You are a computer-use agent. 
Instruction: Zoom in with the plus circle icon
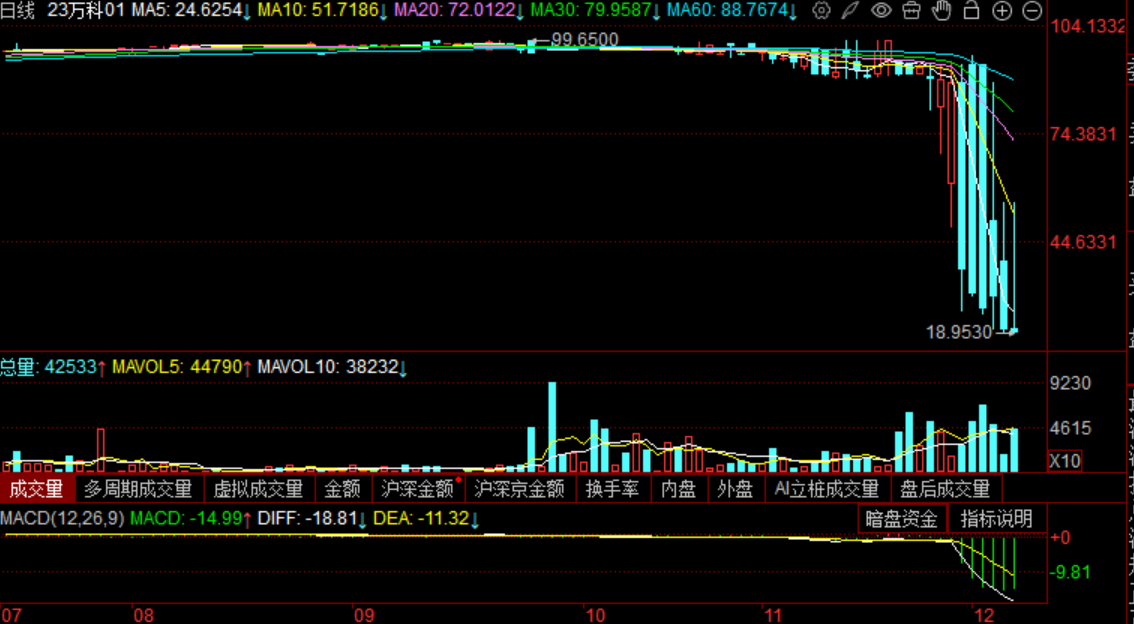click(x=1002, y=10)
